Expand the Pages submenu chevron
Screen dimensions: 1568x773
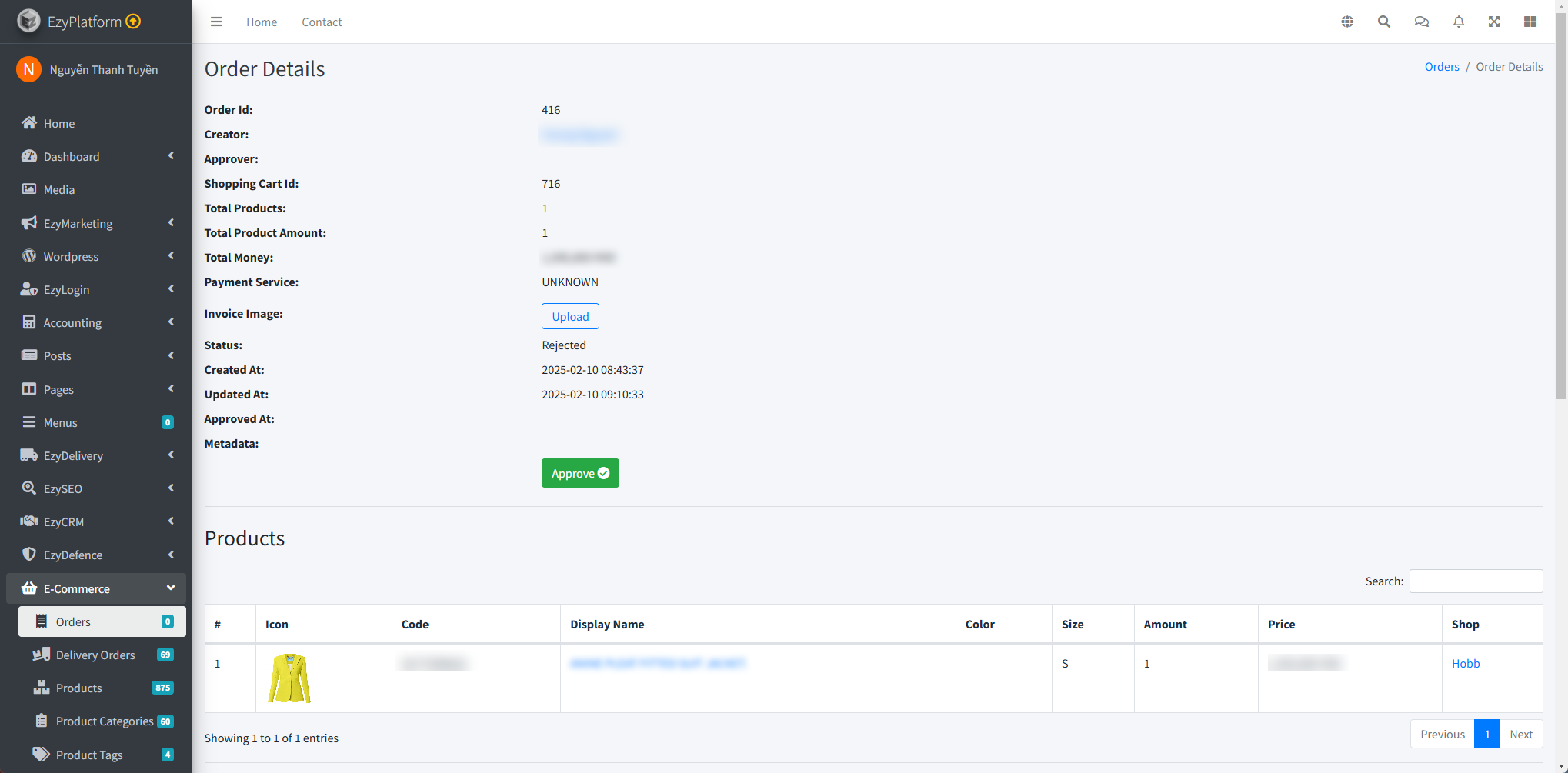point(171,389)
